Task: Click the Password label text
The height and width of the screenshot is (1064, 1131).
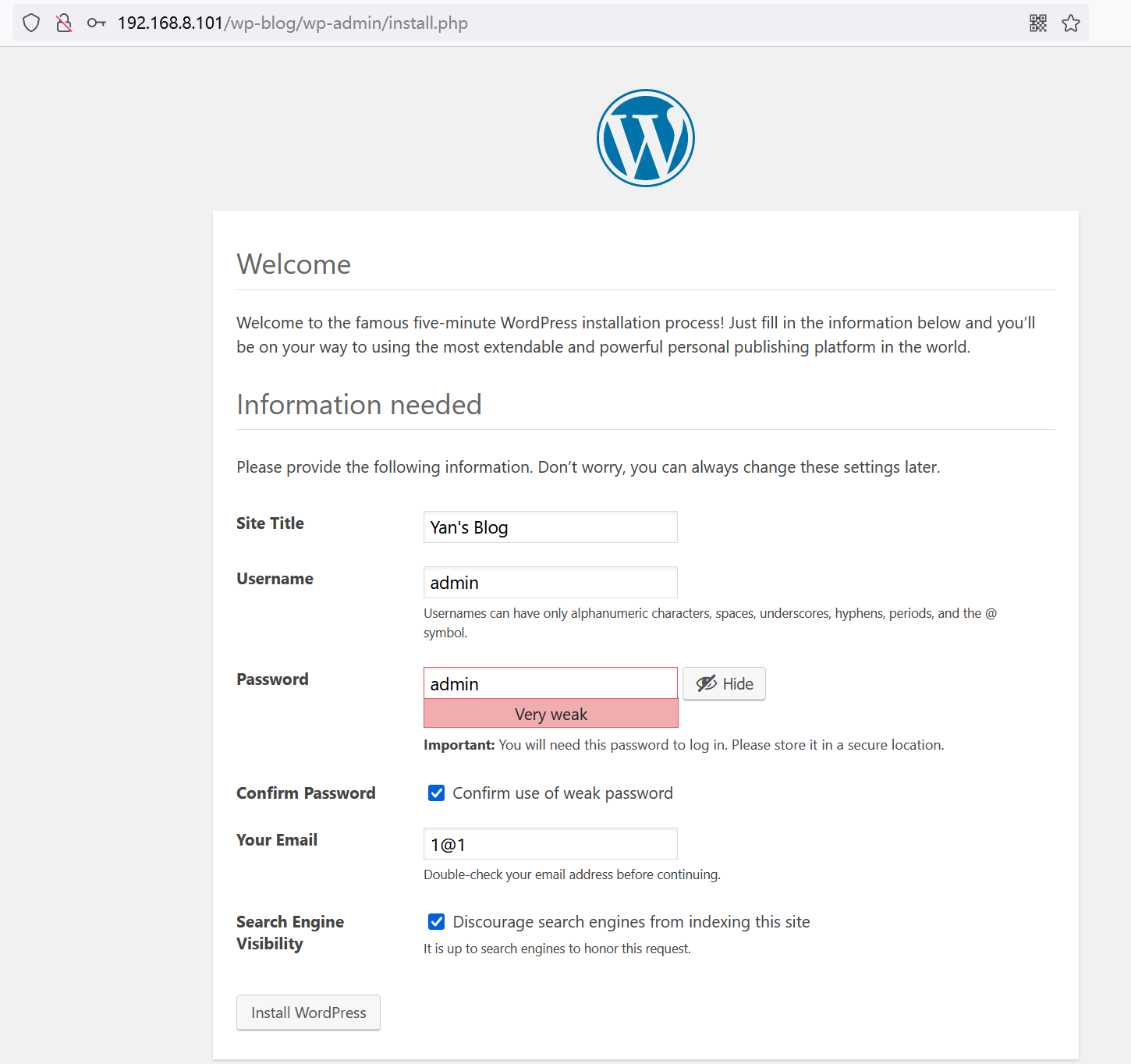Action: 272,679
